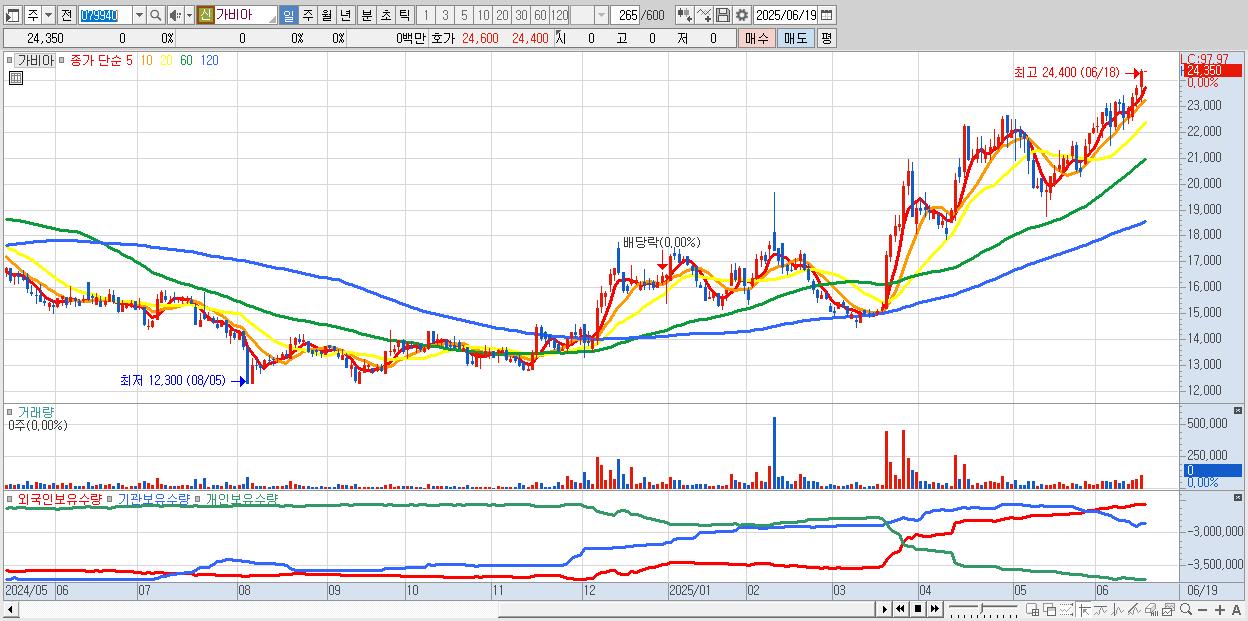Click the chart image copy icon
Screen dimensions: 1248x621
tap(1168, 609)
